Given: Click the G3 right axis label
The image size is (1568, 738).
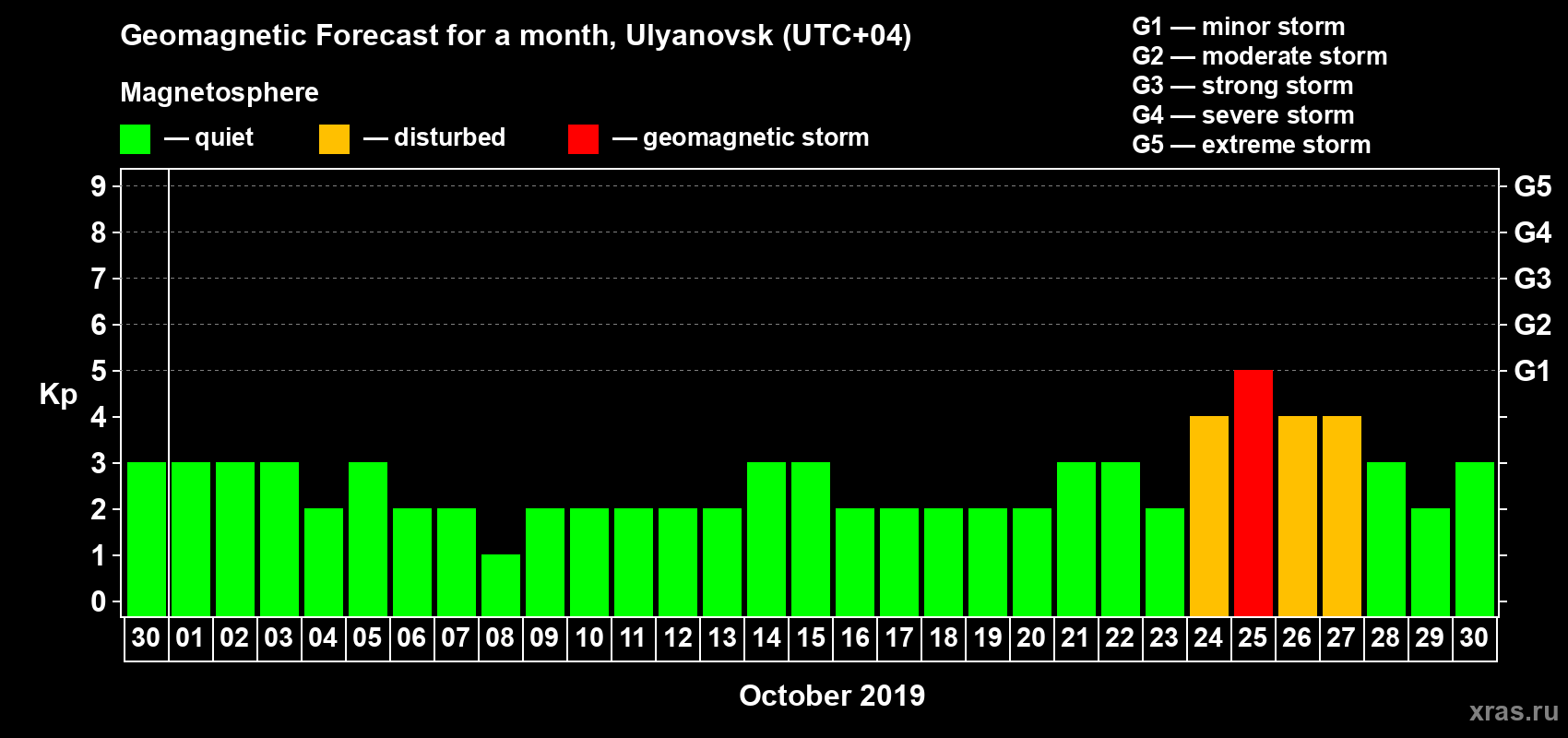Looking at the screenshot, I should click(x=1533, y=279).
